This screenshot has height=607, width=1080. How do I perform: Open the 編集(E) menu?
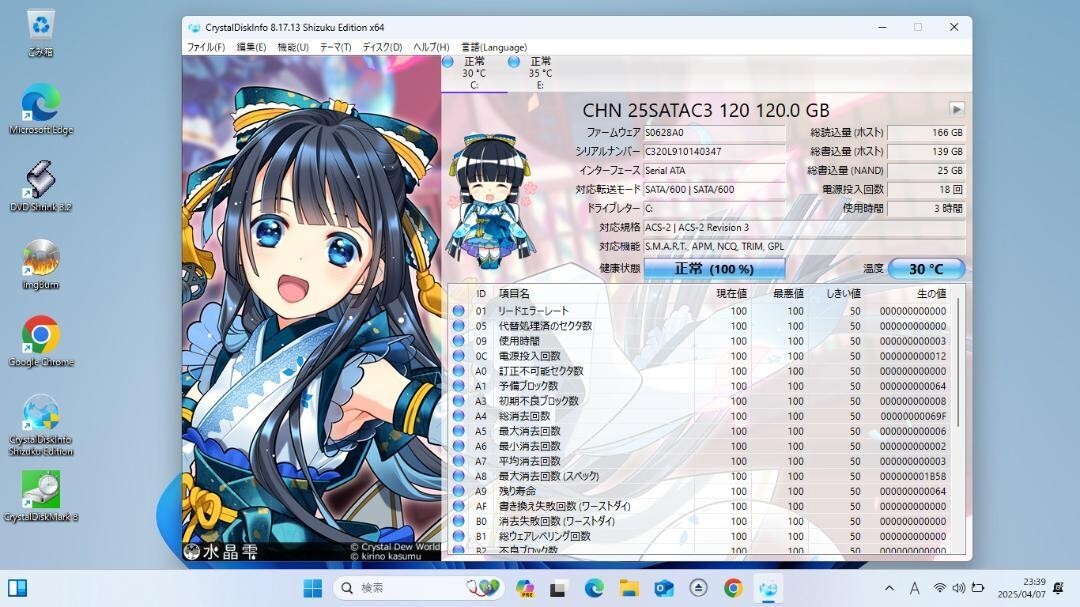tap(251, 47)
